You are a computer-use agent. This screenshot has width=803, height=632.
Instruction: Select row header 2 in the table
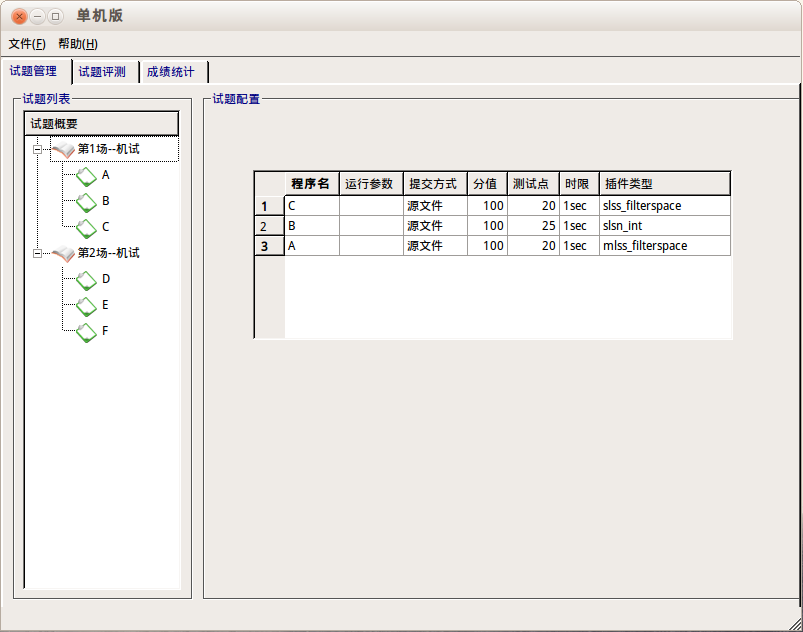coord(264,226)
